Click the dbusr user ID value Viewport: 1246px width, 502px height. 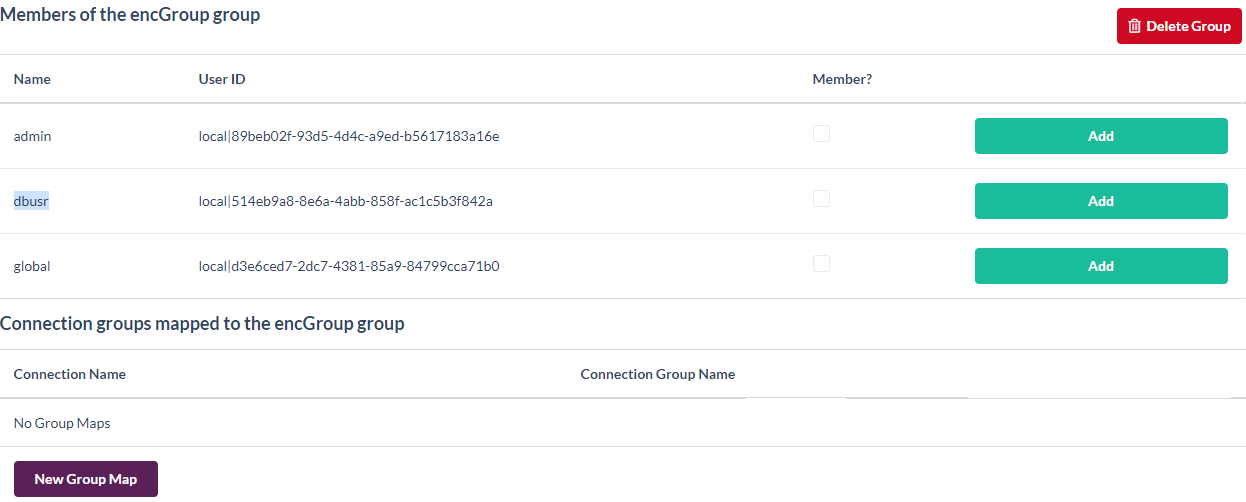pyautogui.click(x=346, y=201)
